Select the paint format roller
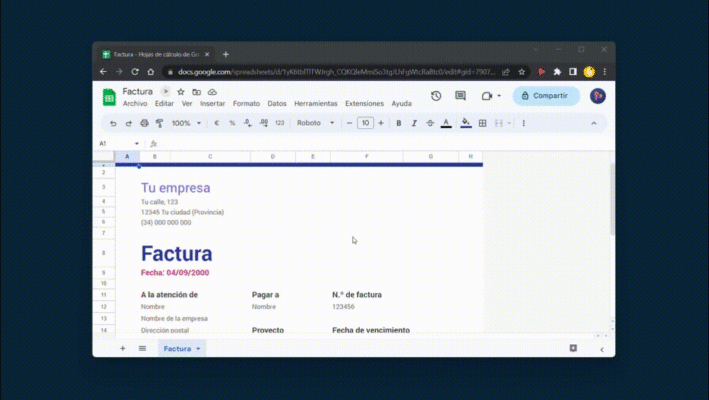The image size is (709, 400). [x=160, y=123]
